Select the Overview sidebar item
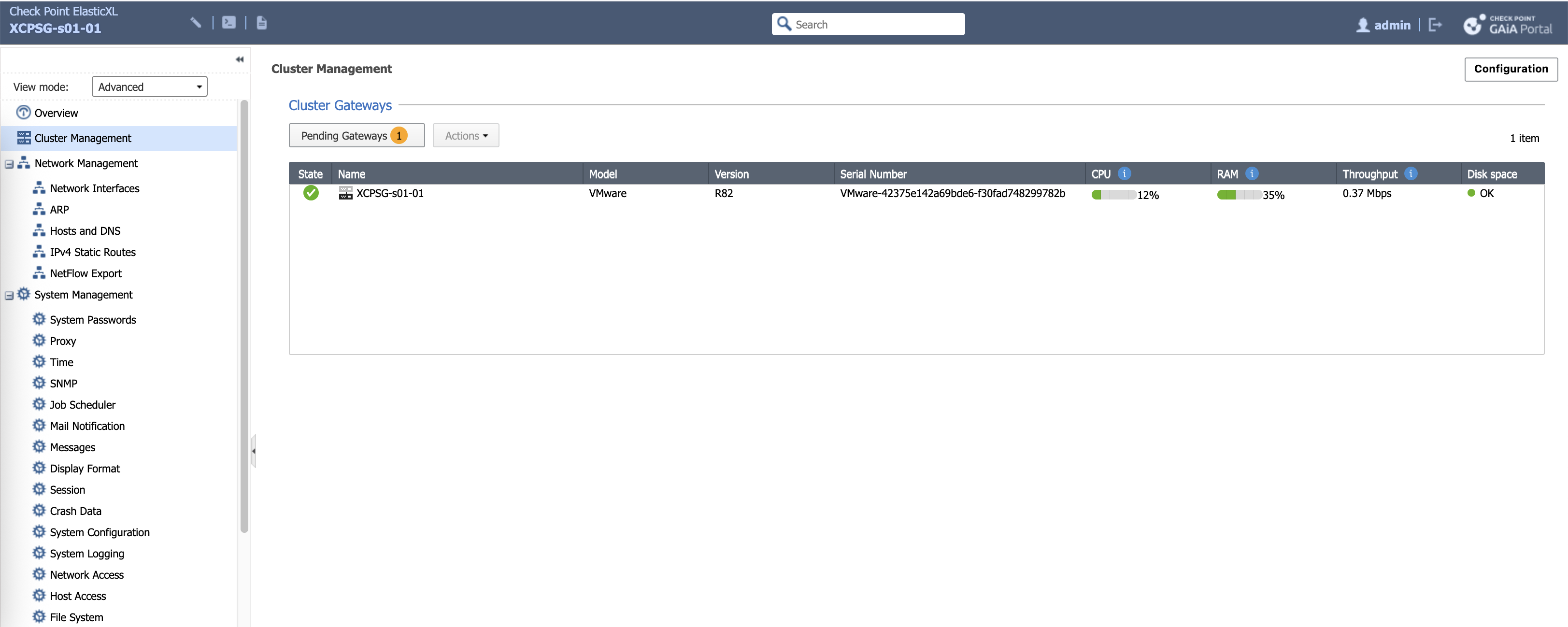Image resolution: width=1568 pixels, height=627 pixels. point(56,113)
